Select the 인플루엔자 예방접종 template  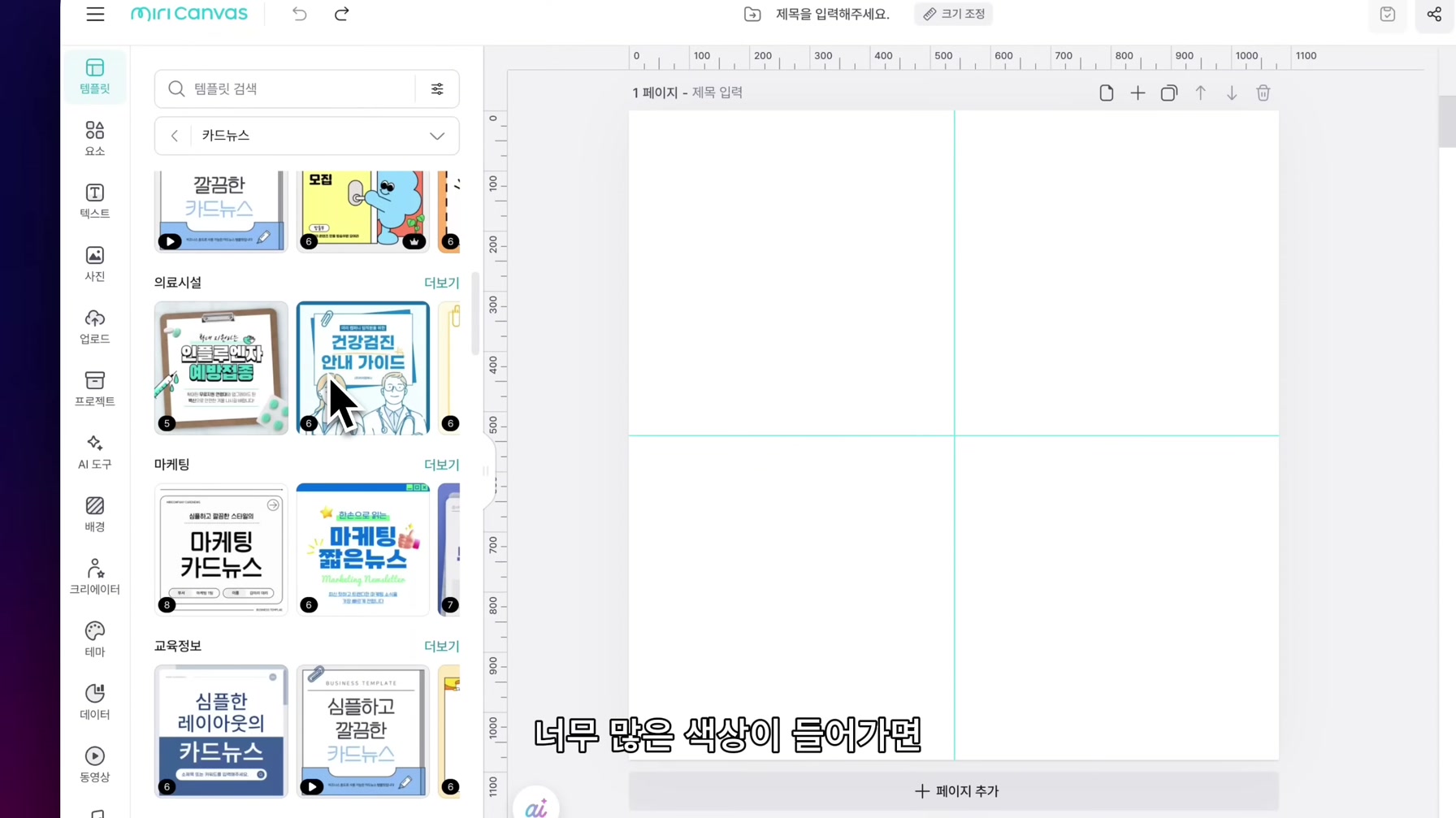221,368
